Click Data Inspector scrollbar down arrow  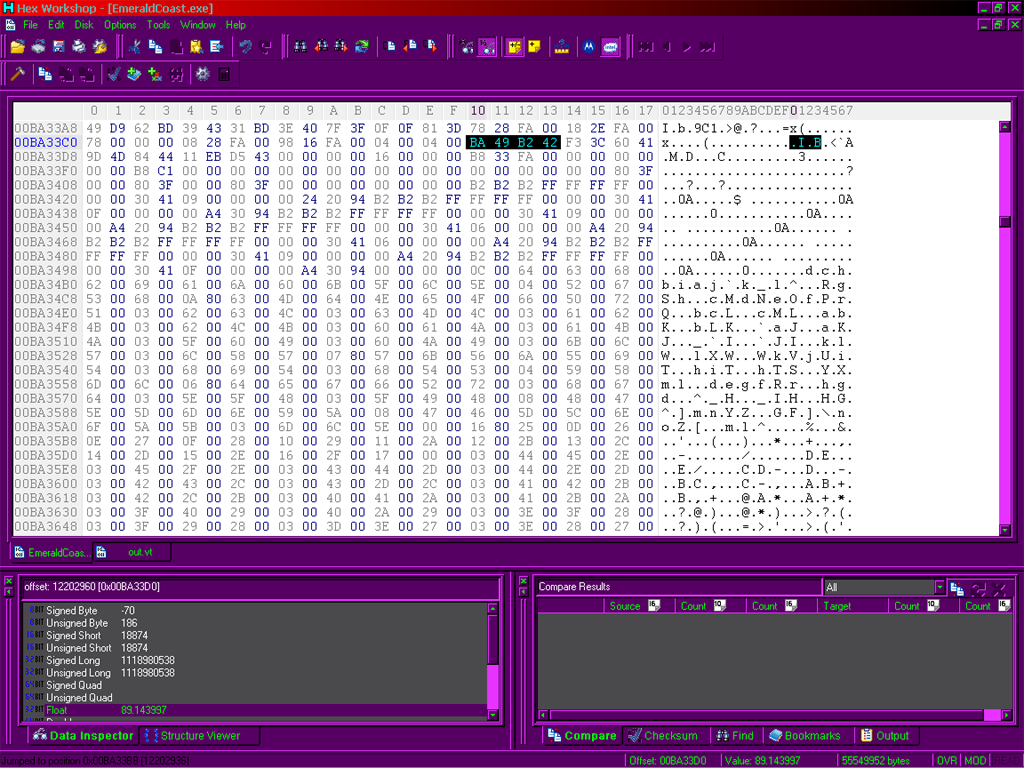point(493,715)
